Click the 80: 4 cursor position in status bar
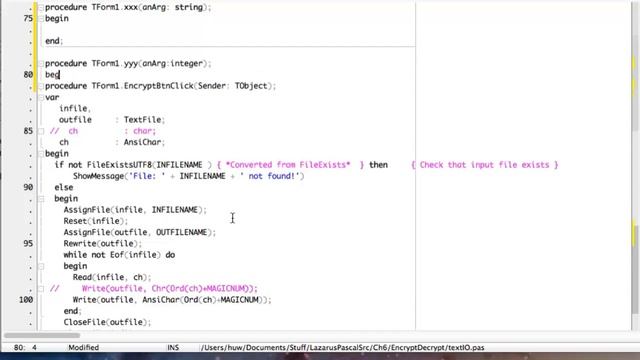Image resolution: width=640 pixels, height=360 pixels. [25, 348]
